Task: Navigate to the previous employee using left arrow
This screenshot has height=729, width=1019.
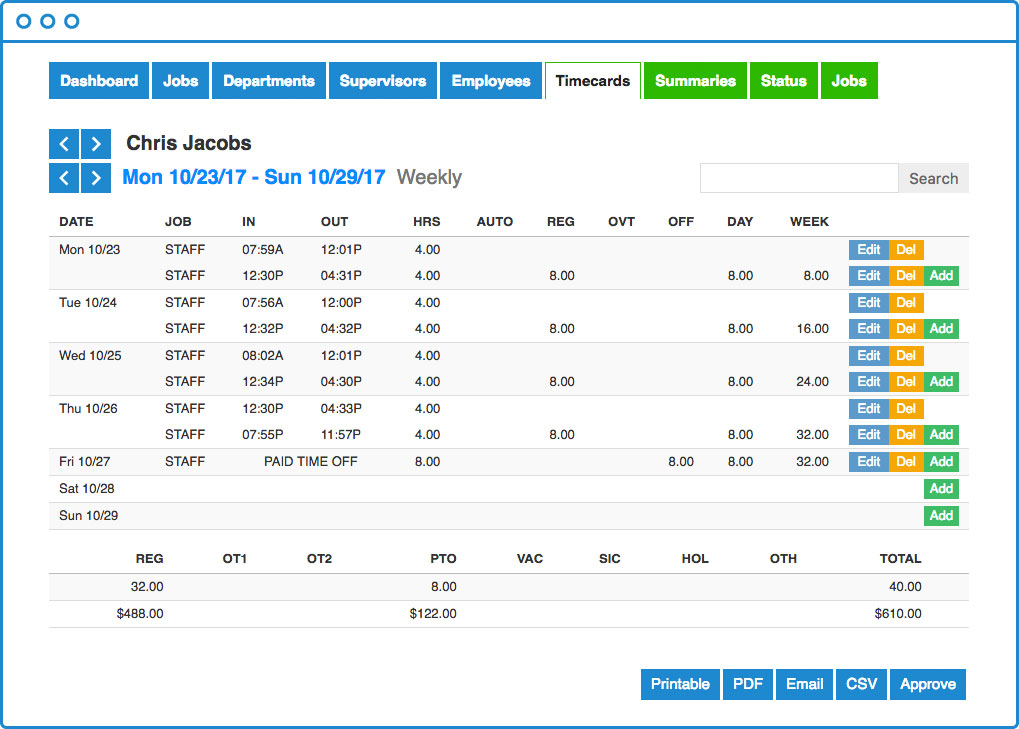Action: (63, 143)
